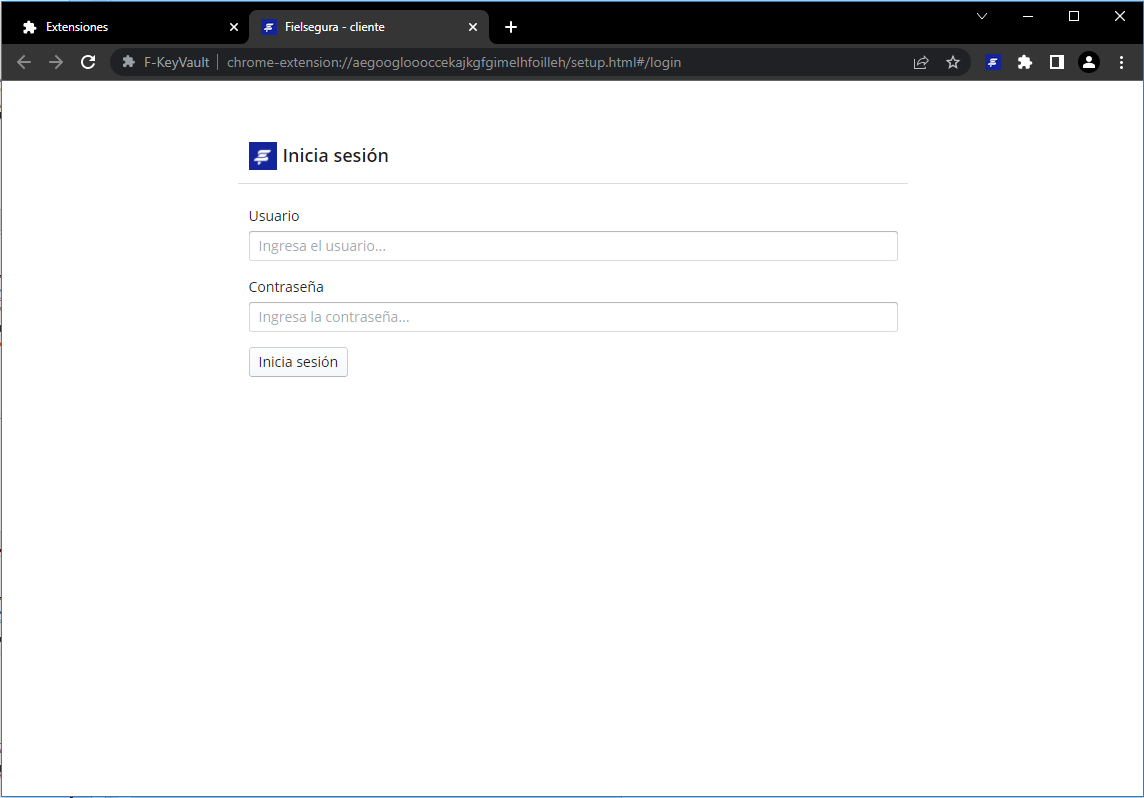This screenshot has height=798, width=1144.
Task: Focus the Contraseña password field
Action: (573, 317)
